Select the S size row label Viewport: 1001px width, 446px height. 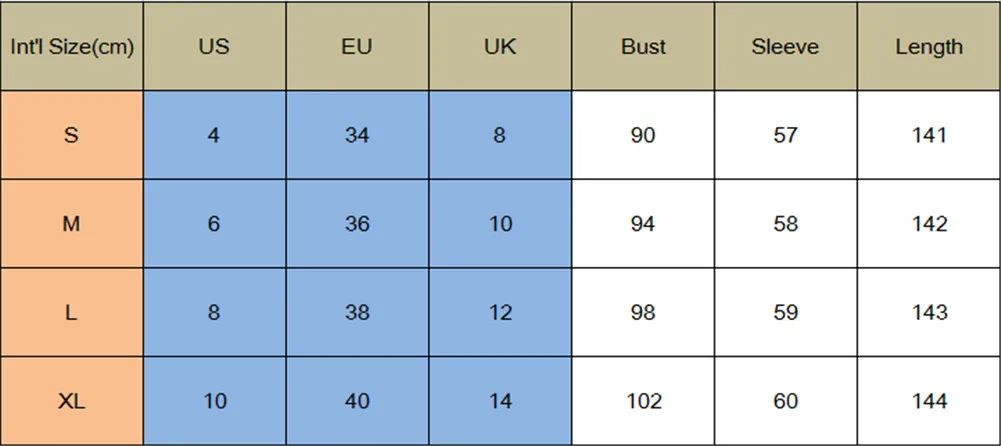click(x=71, y=135)
